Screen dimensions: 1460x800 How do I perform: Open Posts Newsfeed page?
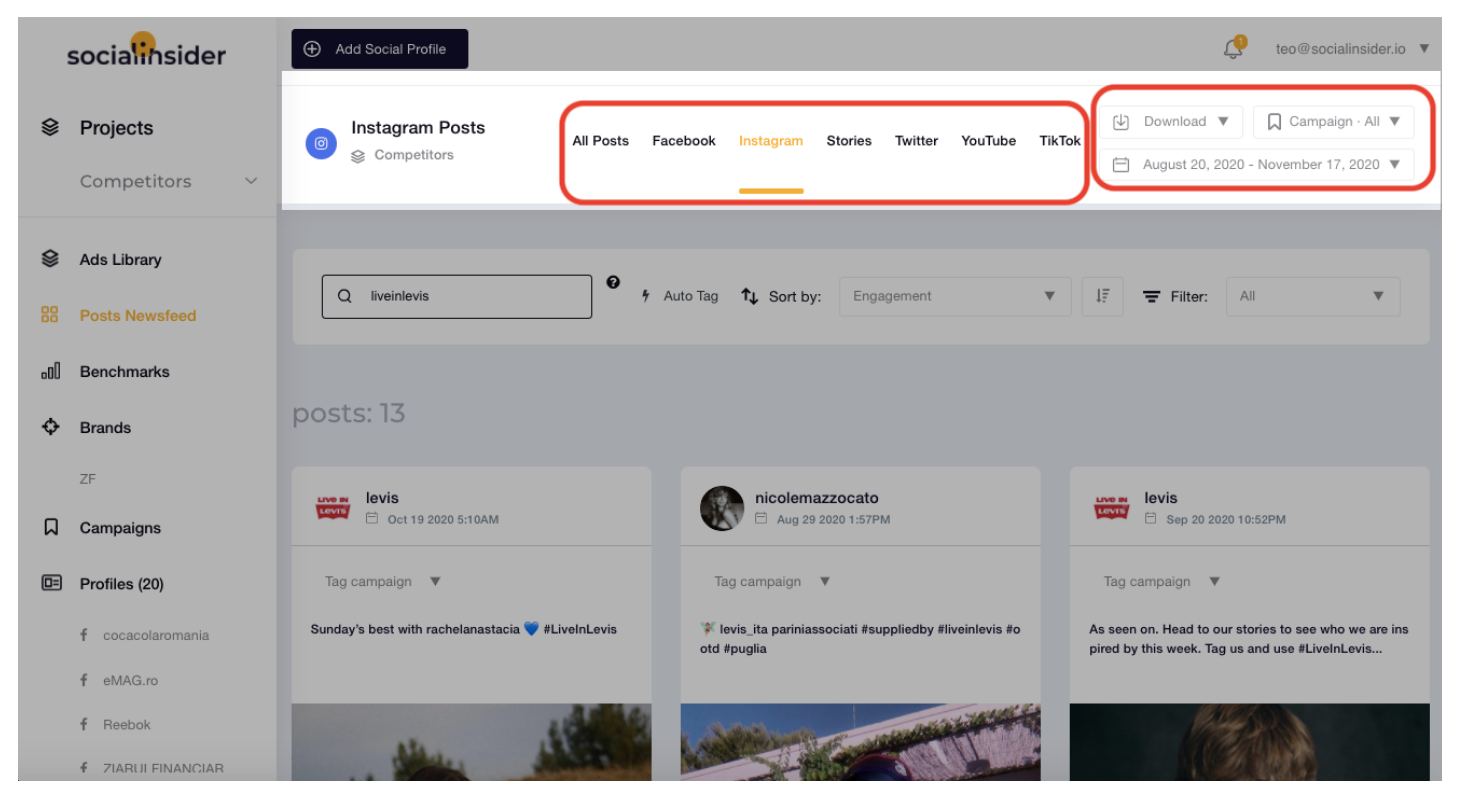point(138,315)
